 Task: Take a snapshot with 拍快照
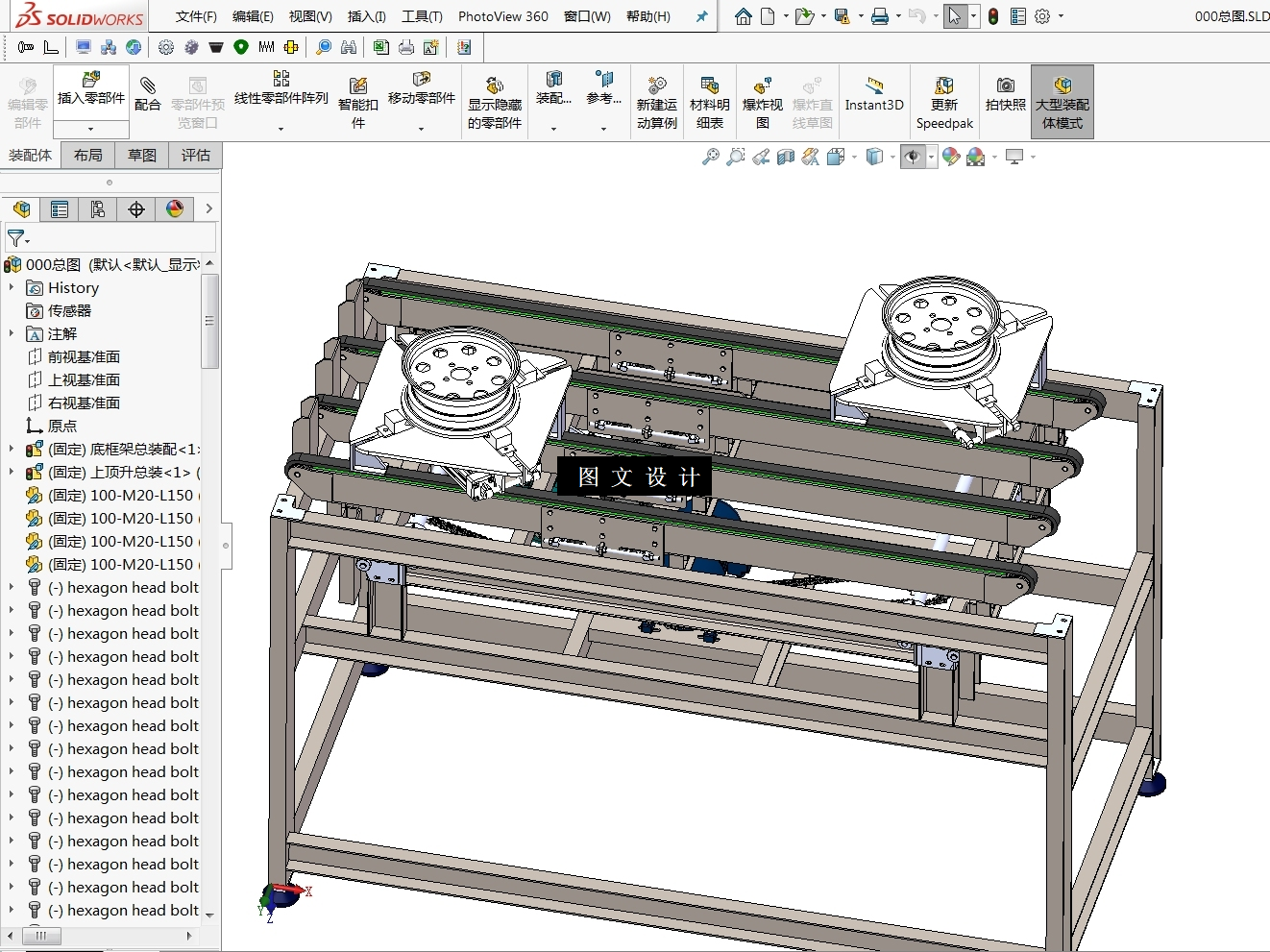click(x=1005, y=94)
